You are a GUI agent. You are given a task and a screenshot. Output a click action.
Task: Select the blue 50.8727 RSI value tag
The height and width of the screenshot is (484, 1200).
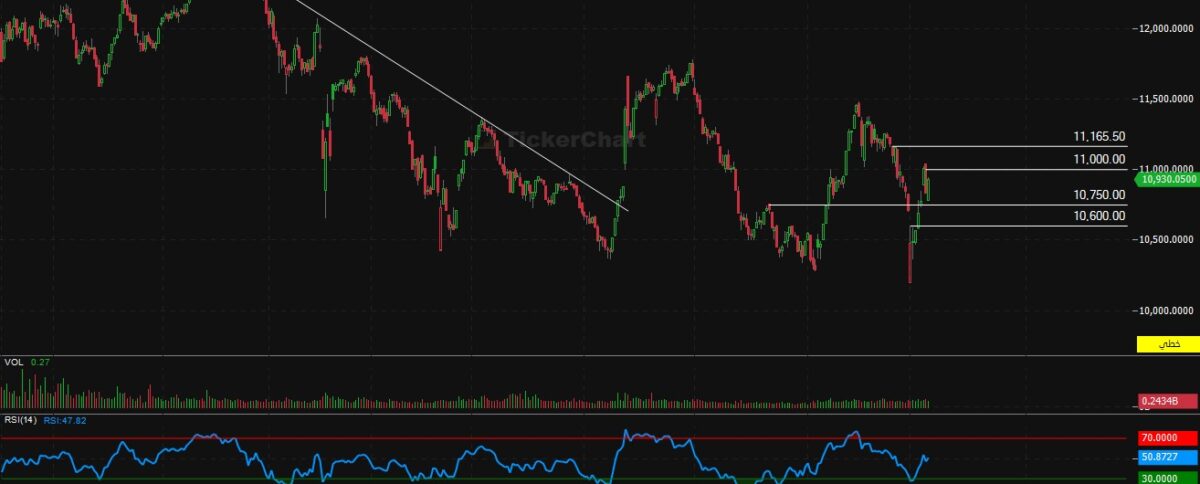(x=1167, y=457)
